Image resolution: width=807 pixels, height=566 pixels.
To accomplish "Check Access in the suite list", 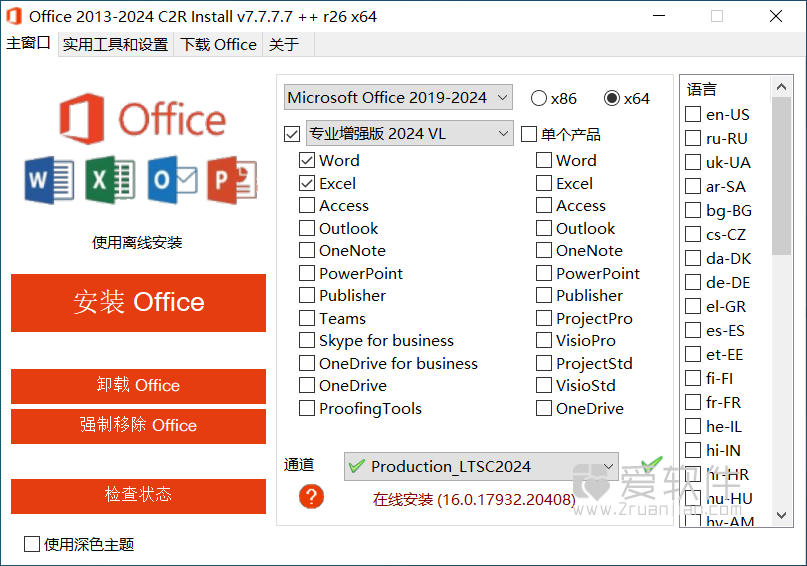I will pos(307,205).
